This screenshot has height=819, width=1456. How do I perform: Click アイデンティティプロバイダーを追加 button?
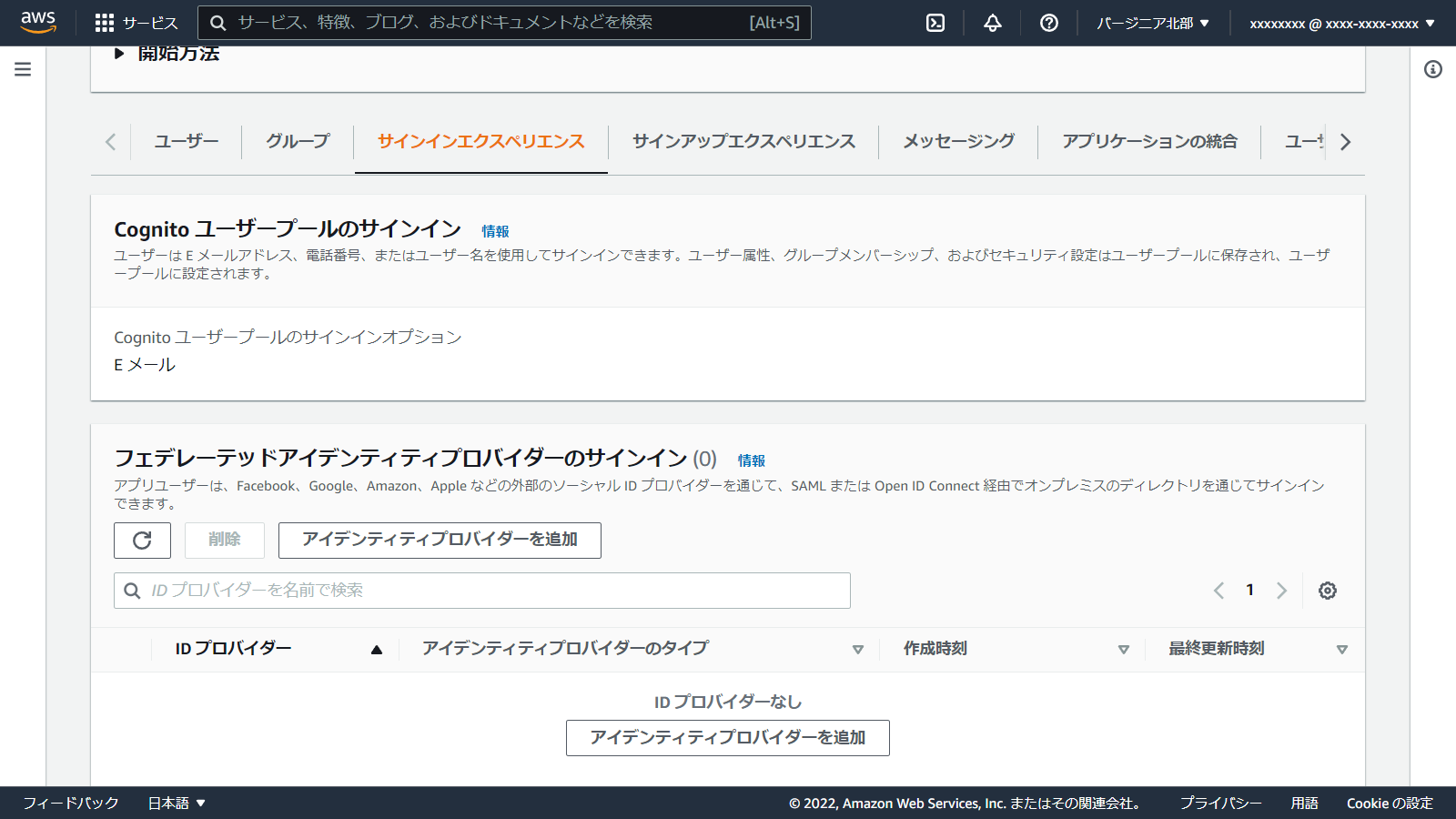pyautogui.click(x=440, y=541)
